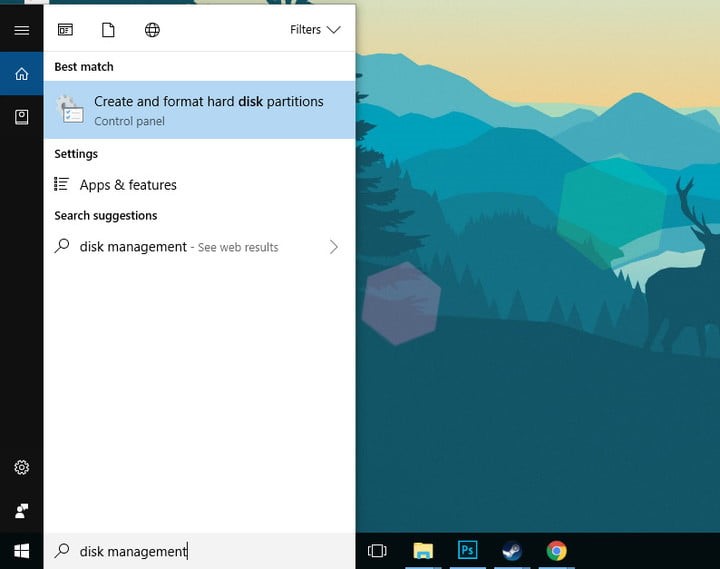Open Settings gear in search sidebar
This screenshot has height=569, width=720.
(22, 467)
